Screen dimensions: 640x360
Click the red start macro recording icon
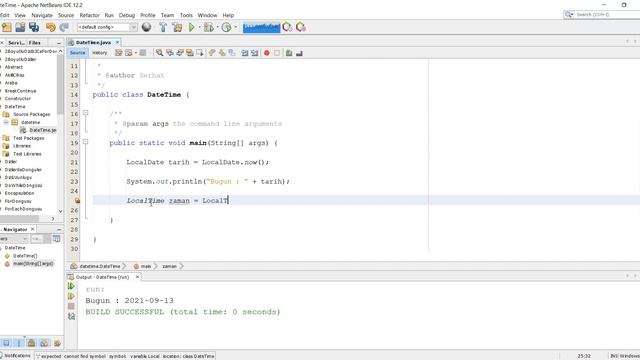point(267,53)
